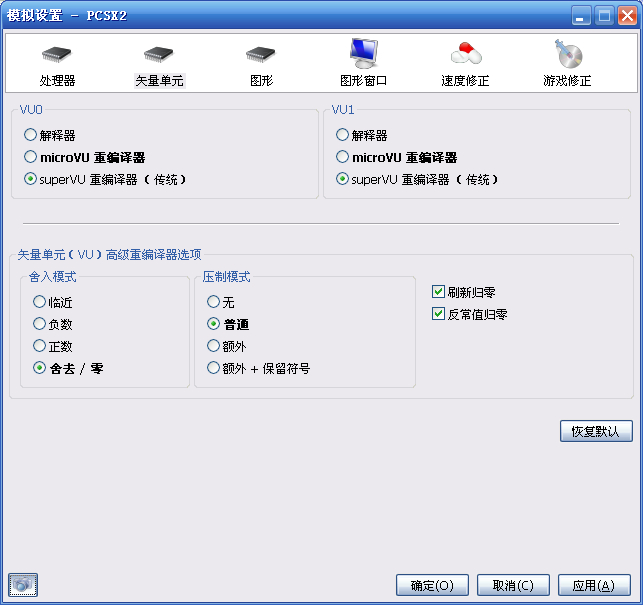Open the 游戏修正 disc icon
This screenshot has height=605, width=643.
point(568,54)
